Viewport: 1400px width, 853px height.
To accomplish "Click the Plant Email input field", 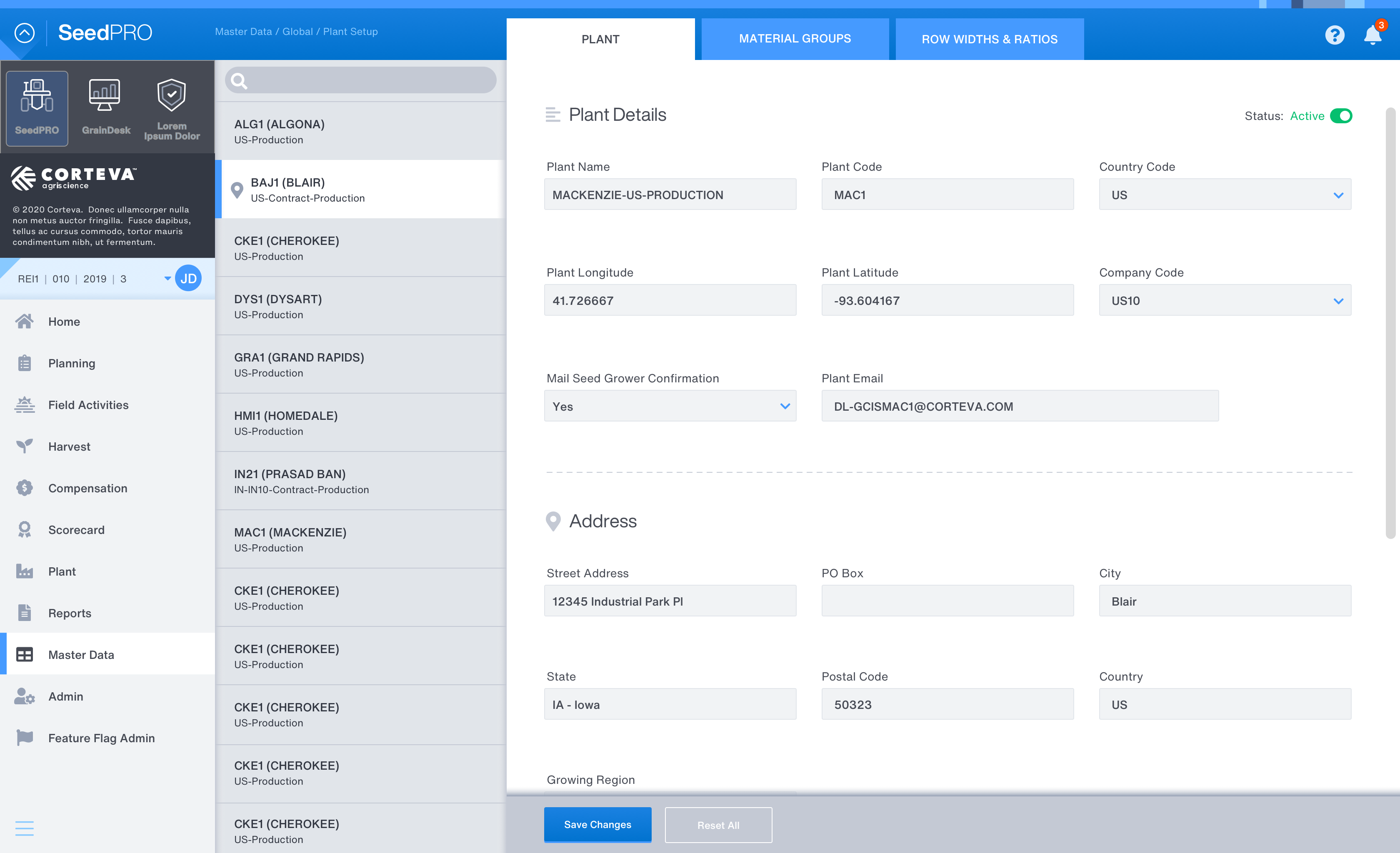I will point(1019,406).
